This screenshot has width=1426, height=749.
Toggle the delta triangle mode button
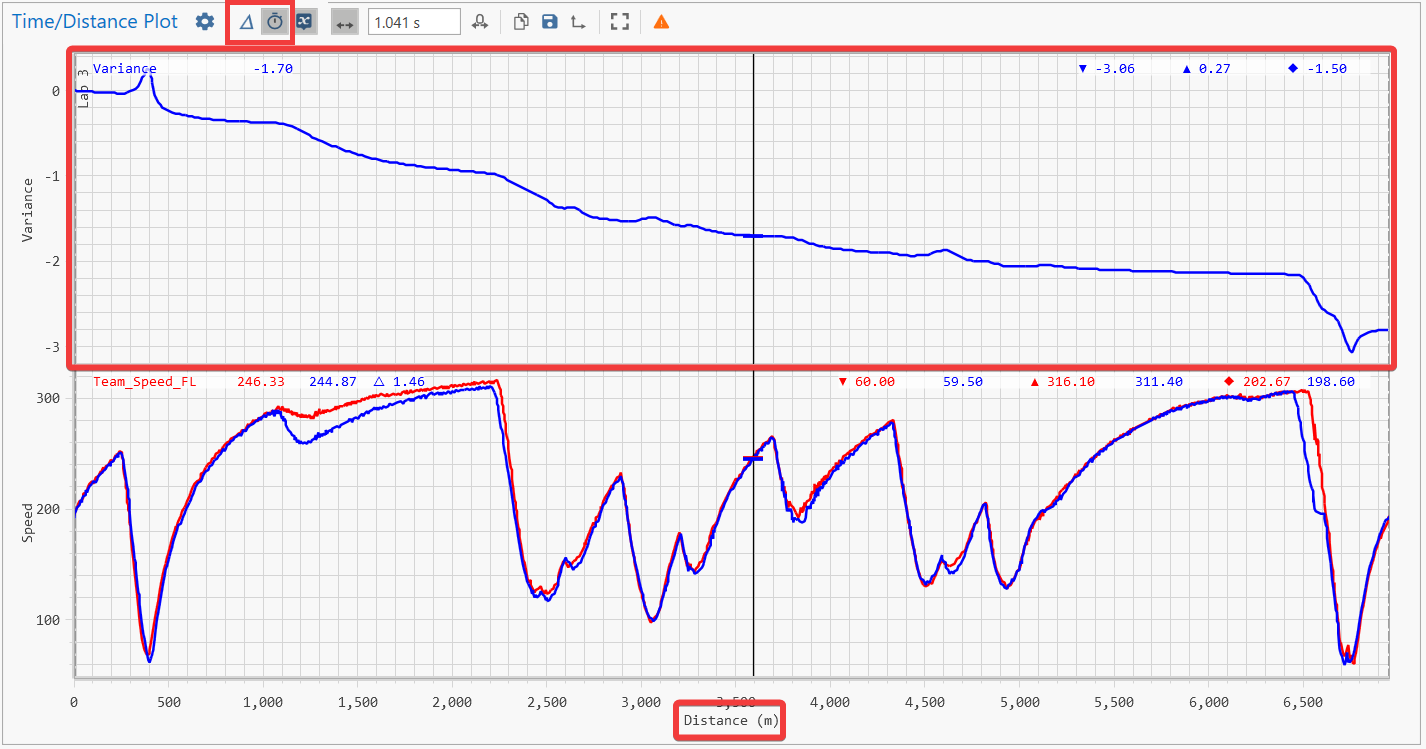(246, 22)
